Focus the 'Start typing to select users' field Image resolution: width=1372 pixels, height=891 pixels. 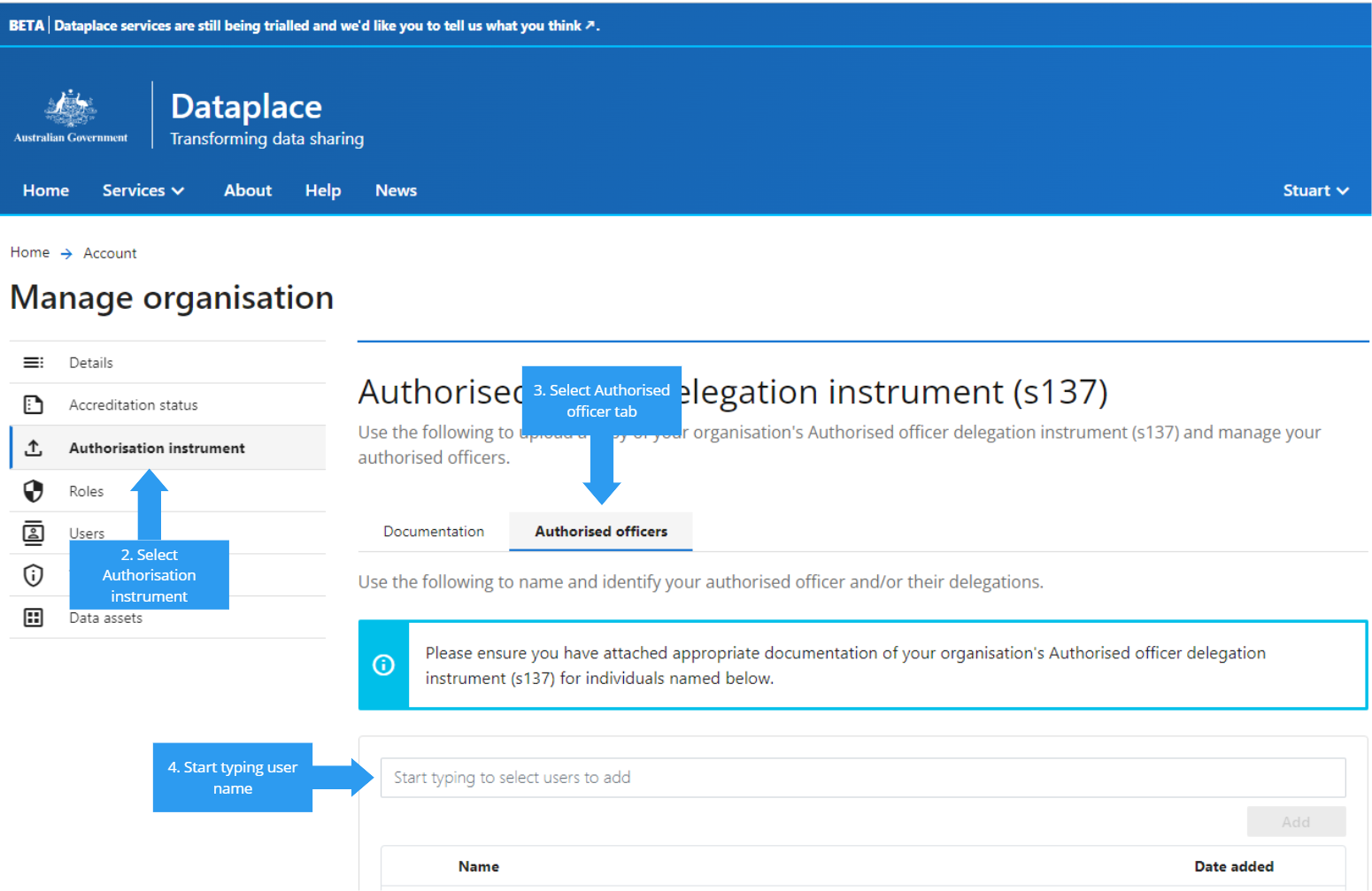[863, 777]
